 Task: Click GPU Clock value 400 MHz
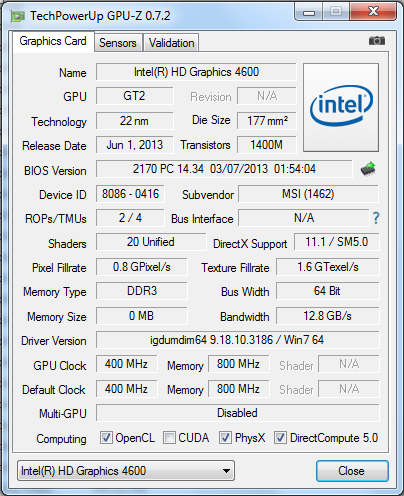point(126,364)
